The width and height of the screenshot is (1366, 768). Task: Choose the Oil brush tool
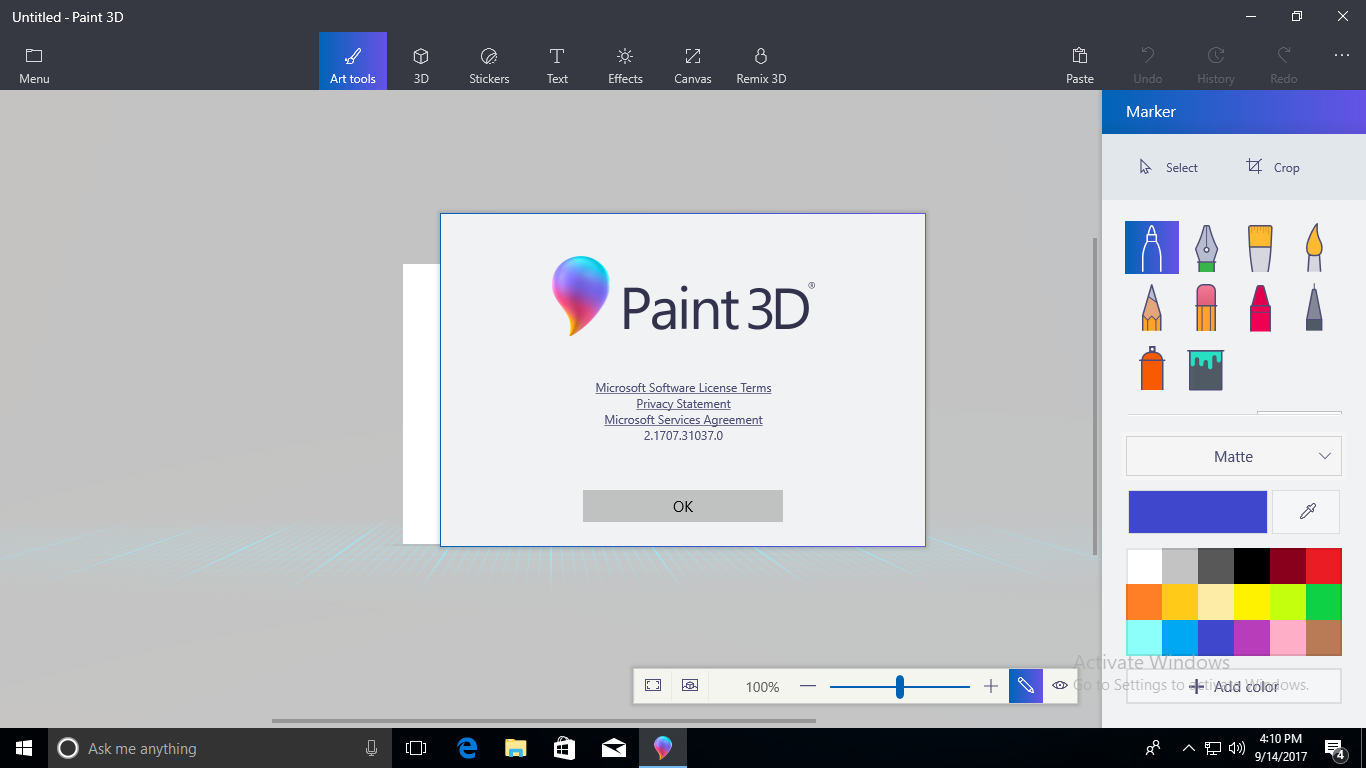(x=1260, y=247)
